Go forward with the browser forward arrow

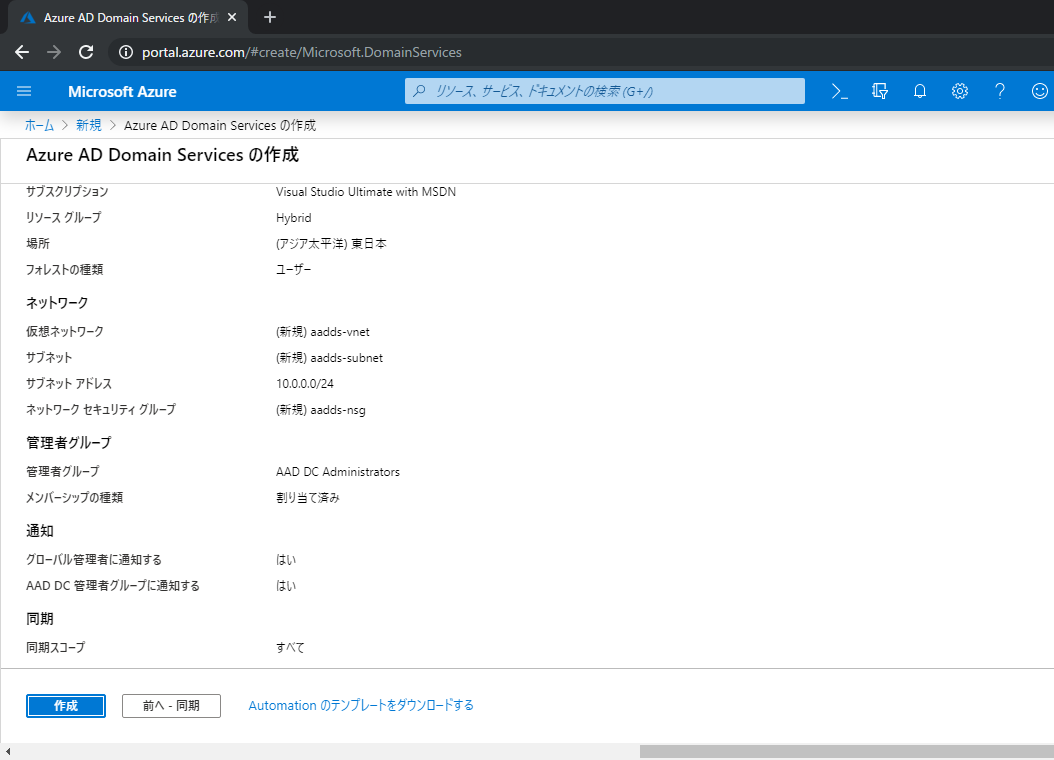coord(54,52)
